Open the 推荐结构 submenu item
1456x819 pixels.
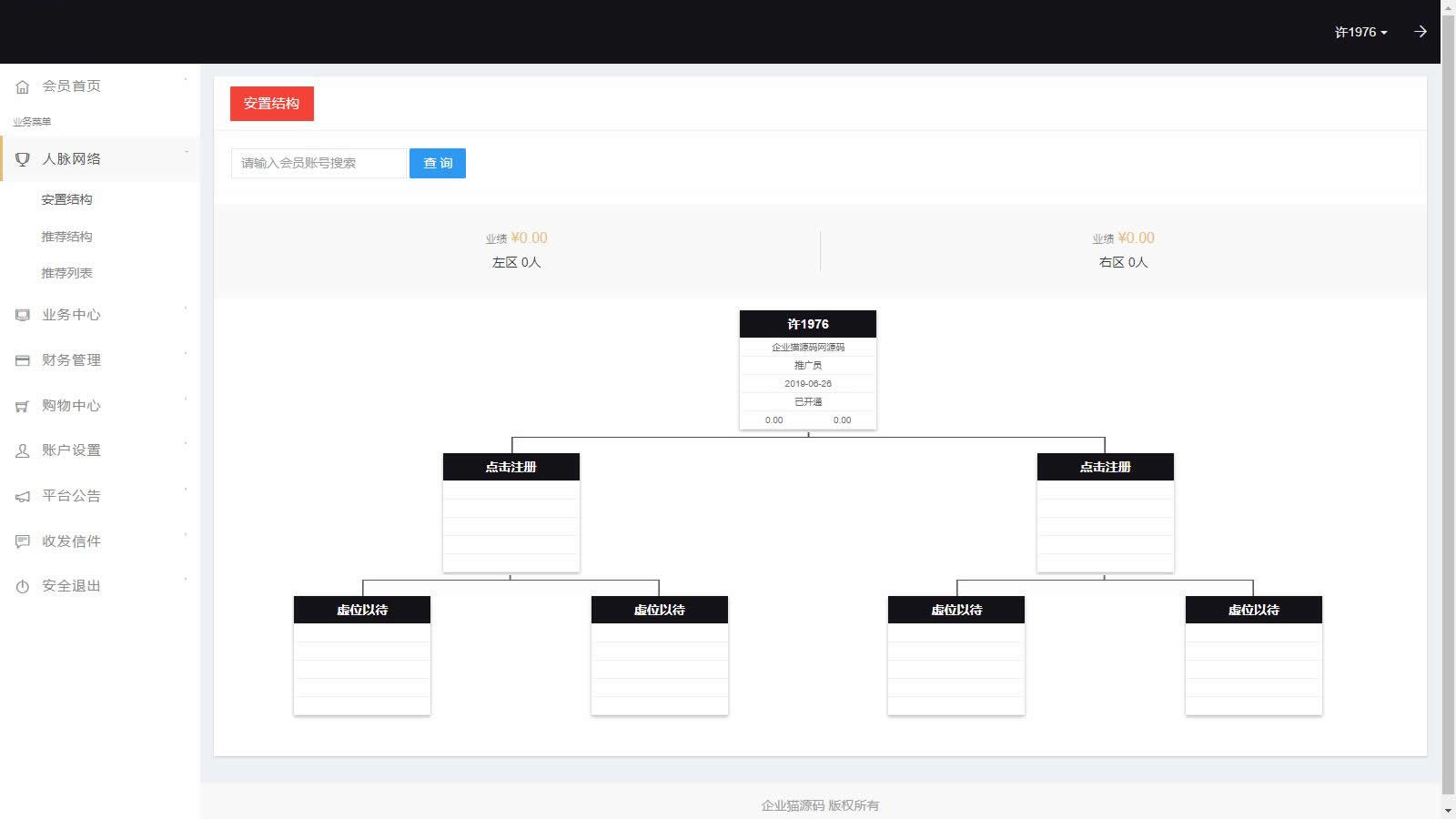click(x=66, y=237)
